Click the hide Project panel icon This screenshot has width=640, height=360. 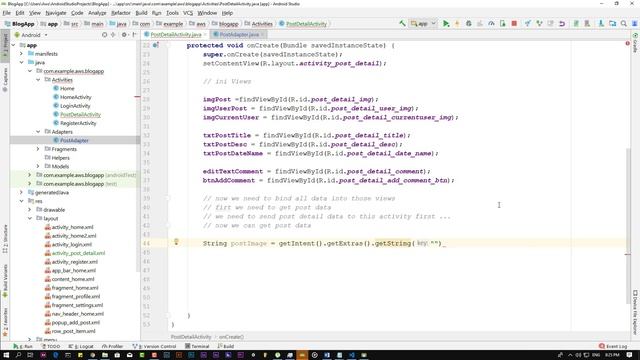pyautogui.click(x=134, y=35)
